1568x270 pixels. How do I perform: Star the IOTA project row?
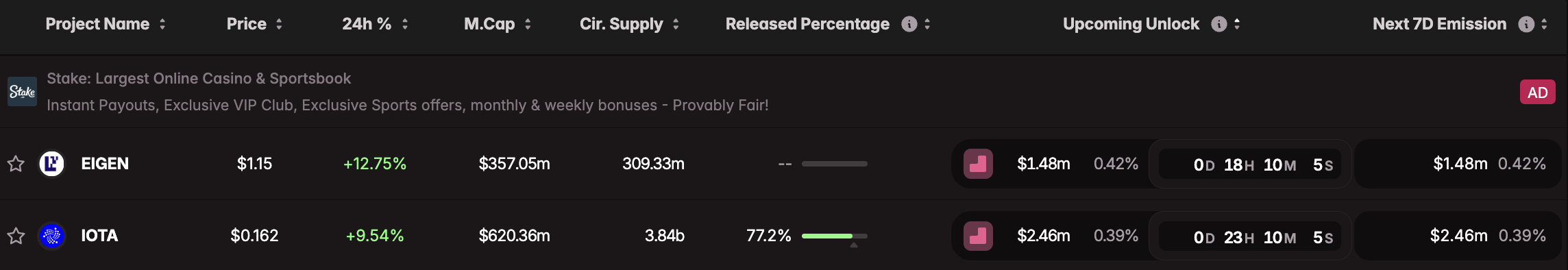(x=16, y=236)
